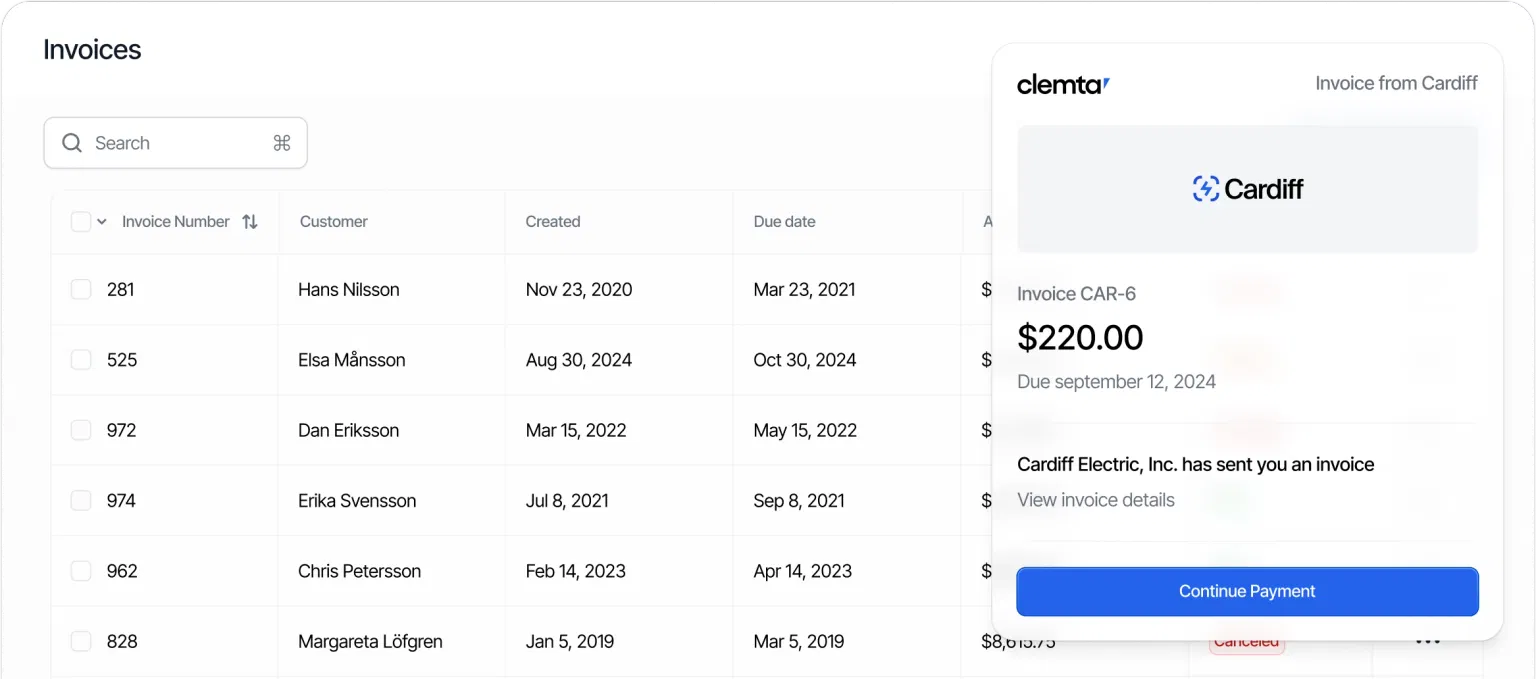Click due date May 15, 2022
The image size is (1536, 679).
coord(806,430)
